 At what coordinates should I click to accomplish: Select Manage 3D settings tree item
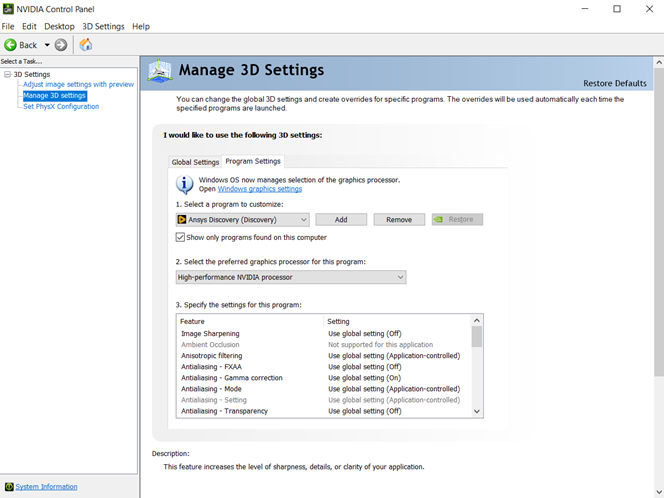(55, 95)
